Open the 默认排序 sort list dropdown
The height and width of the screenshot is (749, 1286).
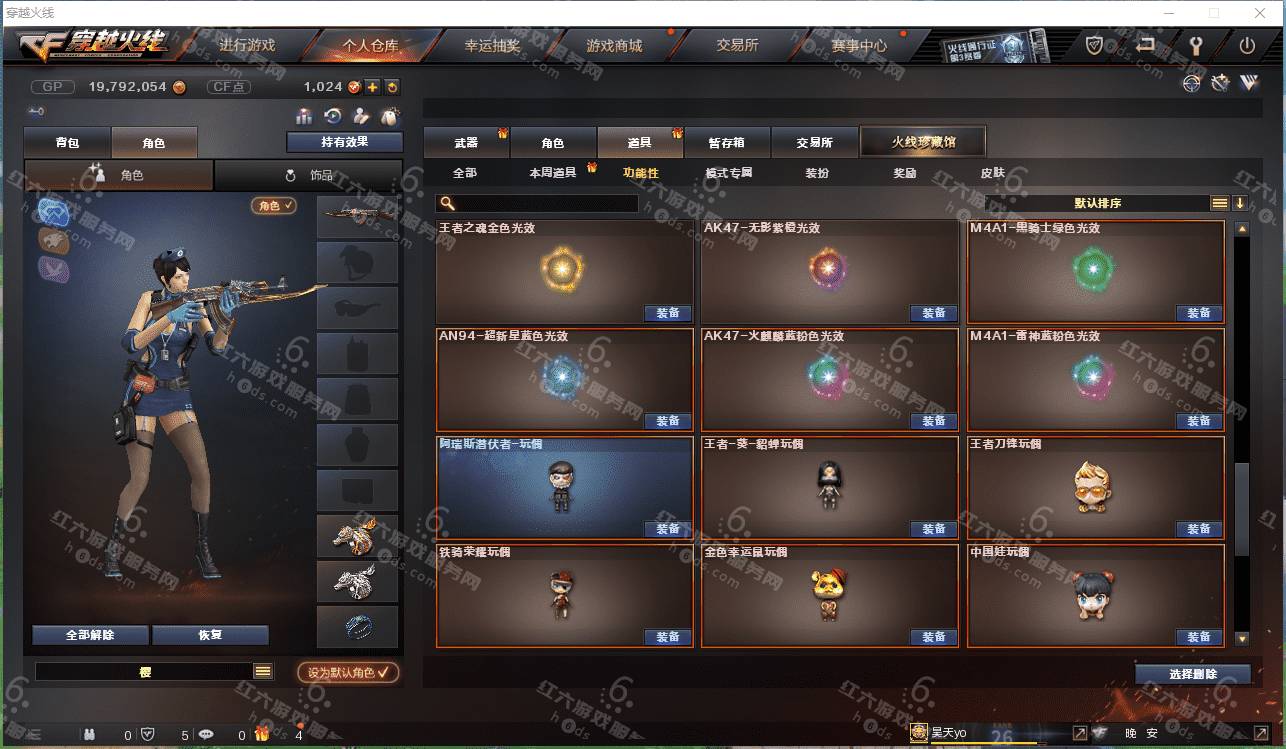tap(1220, 203)
